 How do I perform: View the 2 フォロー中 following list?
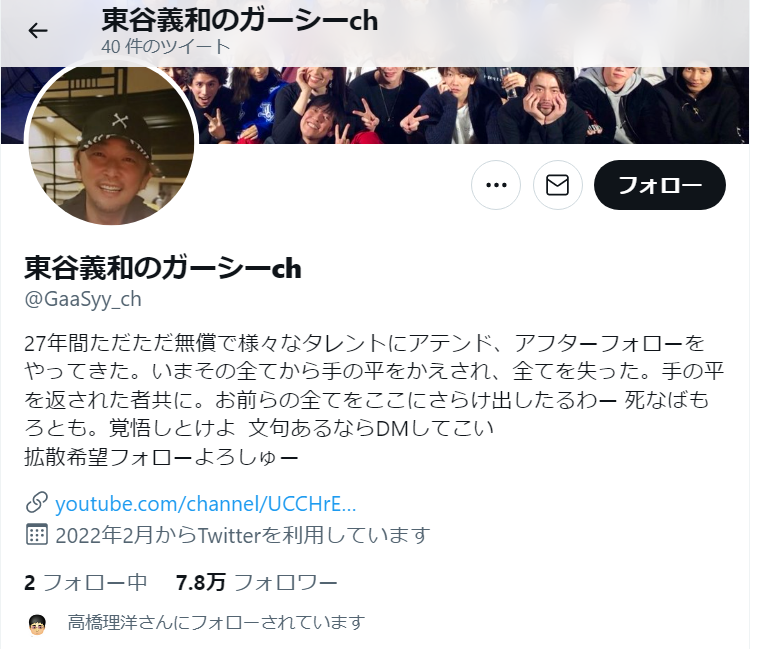tap(86, 583)
